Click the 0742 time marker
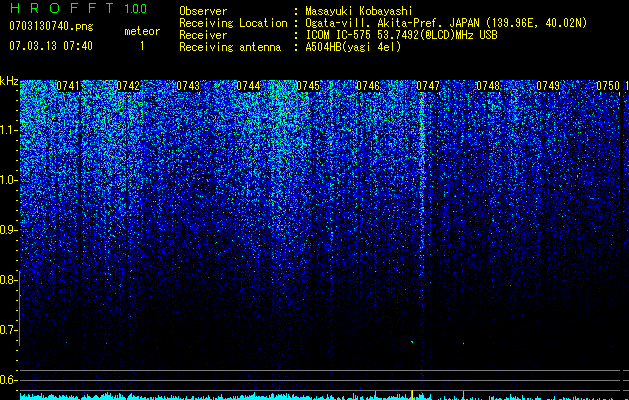629x400 pixels. [128, 86]
